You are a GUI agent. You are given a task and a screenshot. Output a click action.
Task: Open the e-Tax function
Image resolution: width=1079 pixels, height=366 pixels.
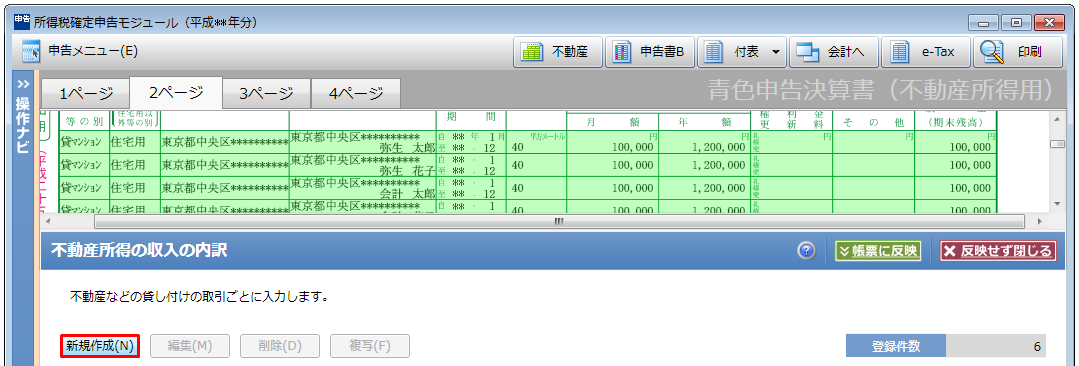pyautogui.click(x=926, y=52)
